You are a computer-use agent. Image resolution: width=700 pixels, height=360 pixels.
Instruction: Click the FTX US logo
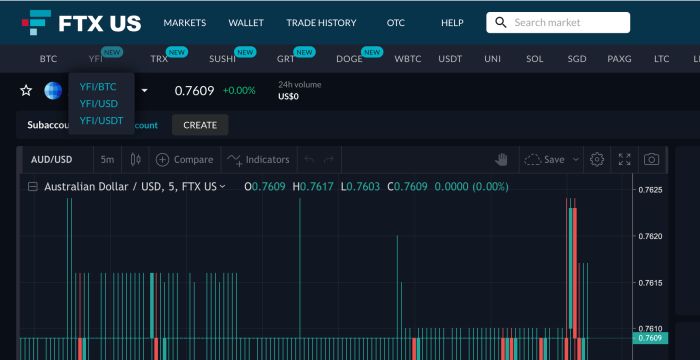coord(81,22)
